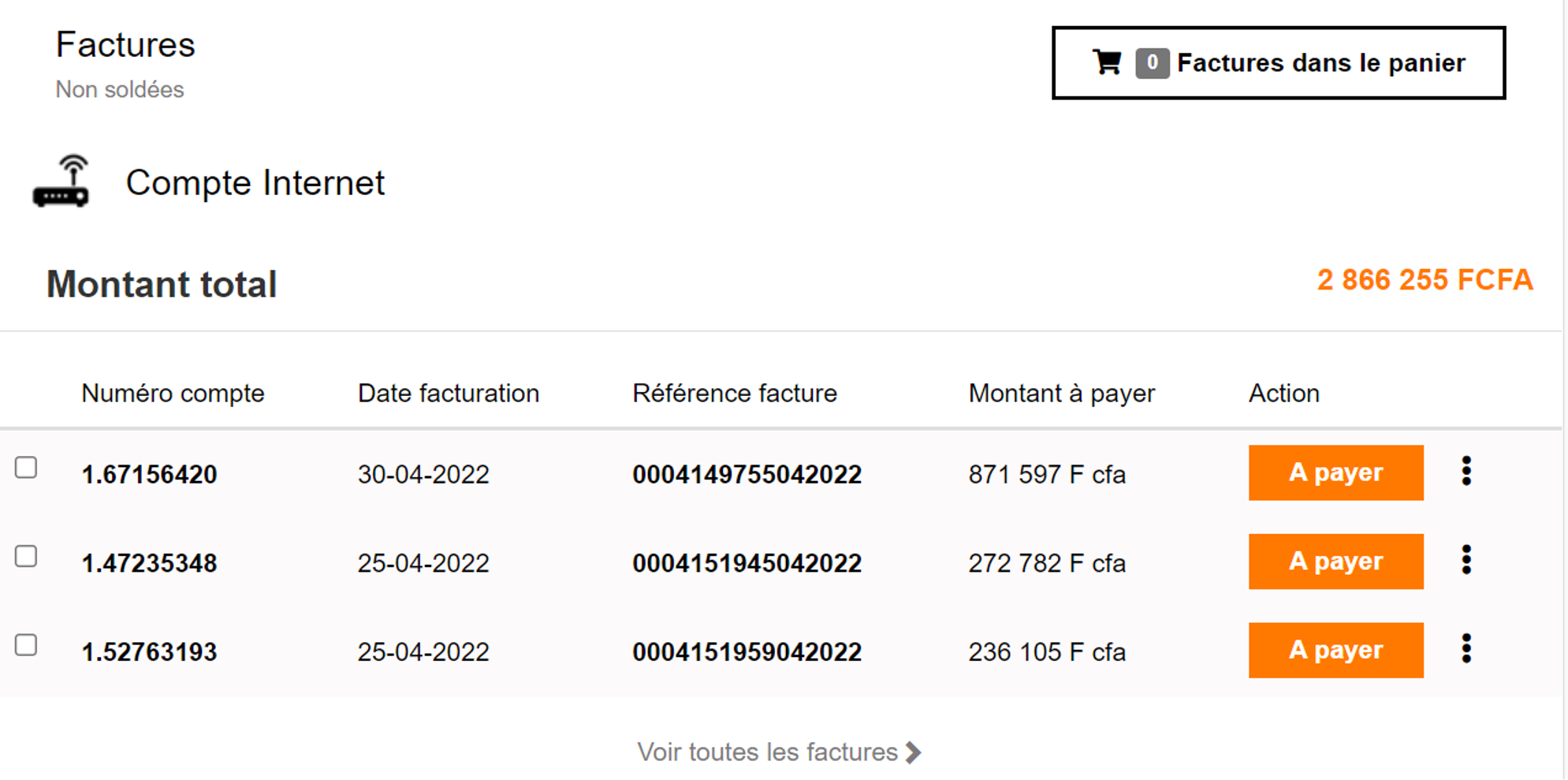Open kebab menu for account 1.52763193
The image size is (1568, 780).
pyautogui.click(x=1466, y=649)
